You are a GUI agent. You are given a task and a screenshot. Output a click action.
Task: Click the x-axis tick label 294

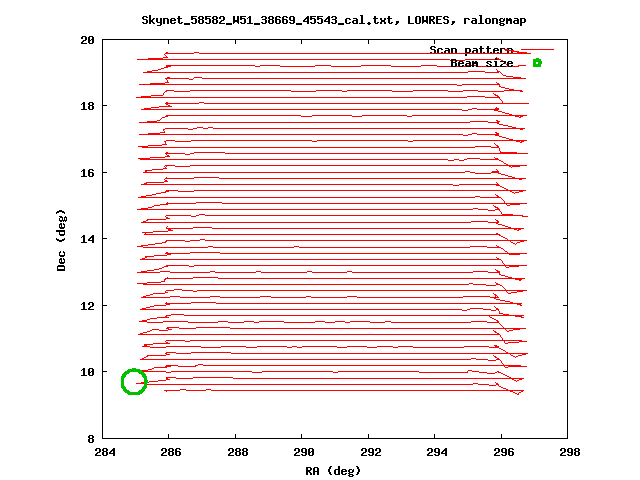pos(437,452)
